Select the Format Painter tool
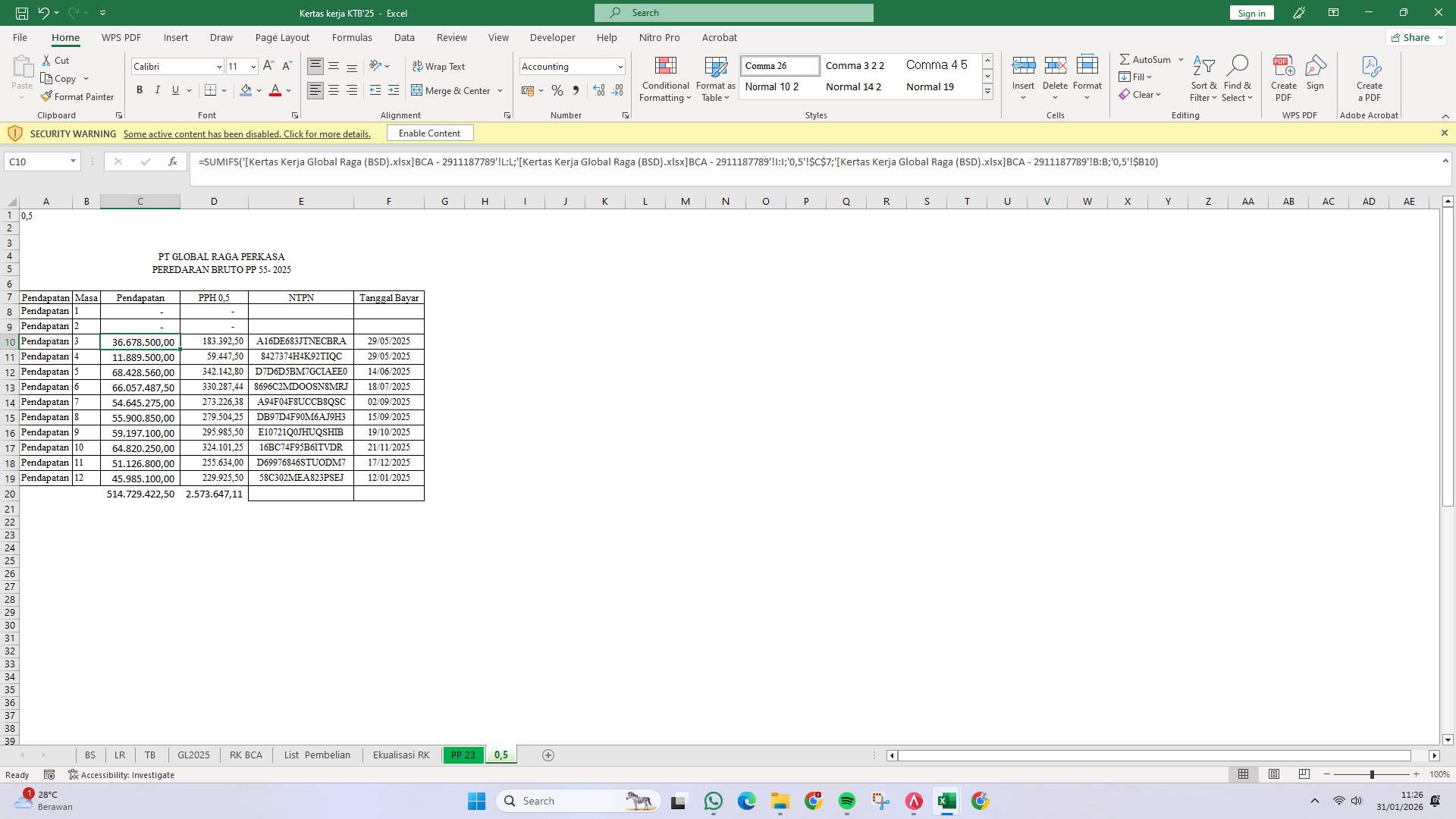Image resolution: width=1456 pixels, height=819 pixels. (x=78, y=96)
